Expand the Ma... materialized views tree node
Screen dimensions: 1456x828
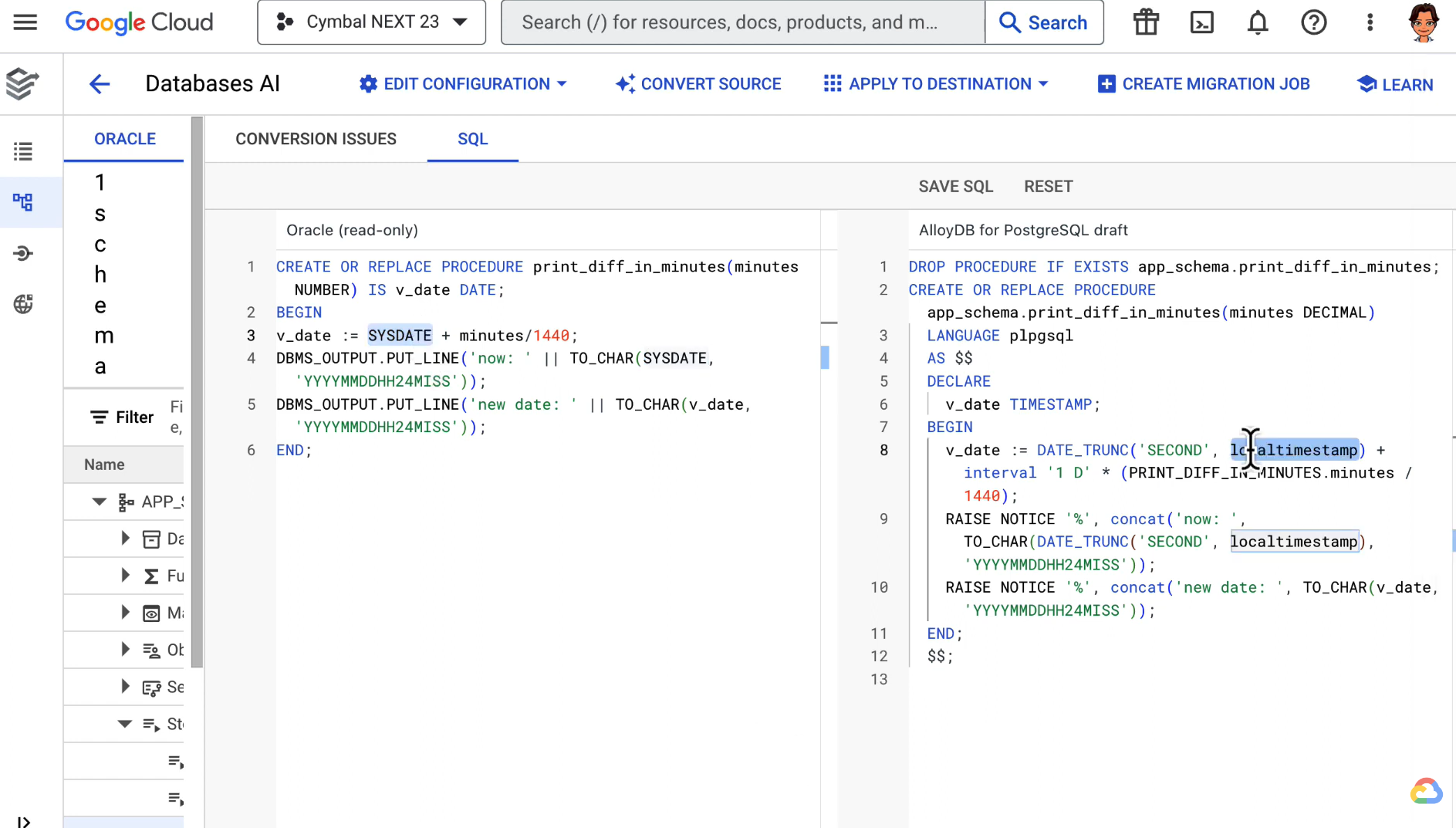tap(125, 612)
